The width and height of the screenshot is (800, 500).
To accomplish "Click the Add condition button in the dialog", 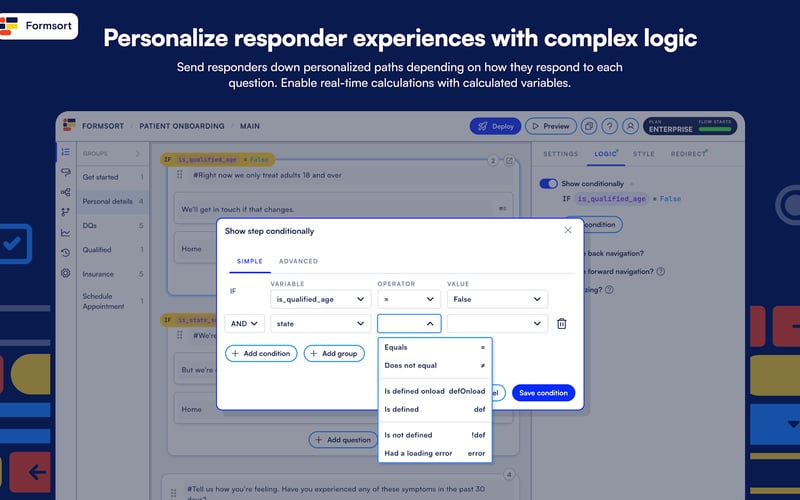I will click(261, 353).
